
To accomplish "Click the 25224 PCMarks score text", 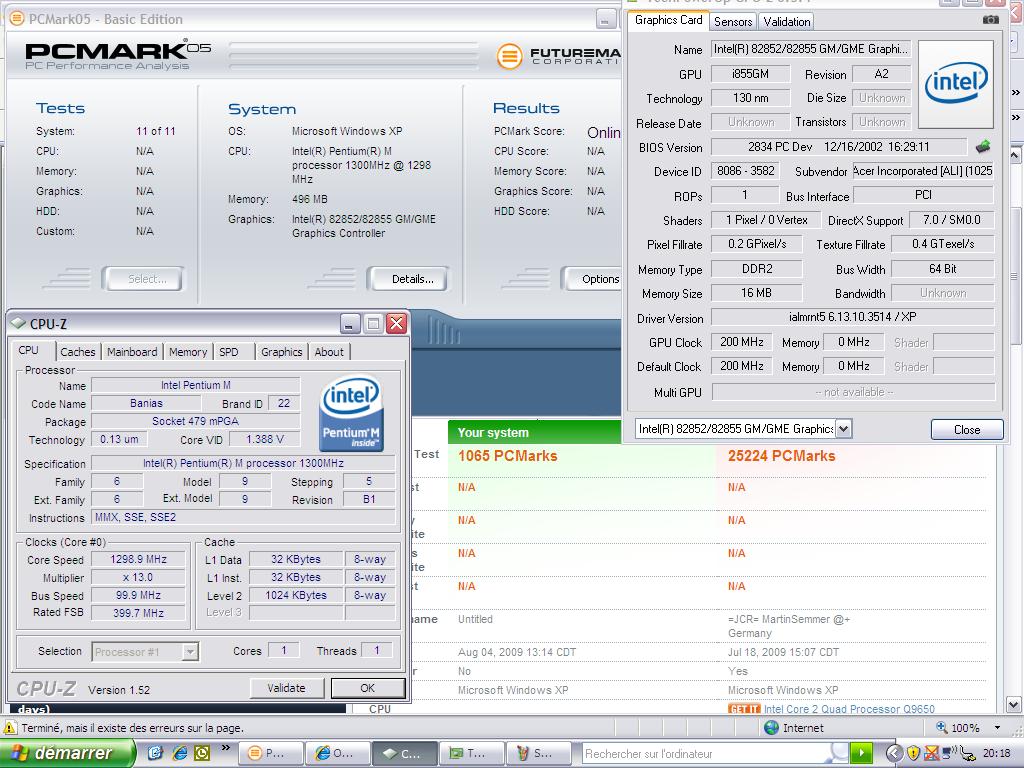I will (781, 456).
